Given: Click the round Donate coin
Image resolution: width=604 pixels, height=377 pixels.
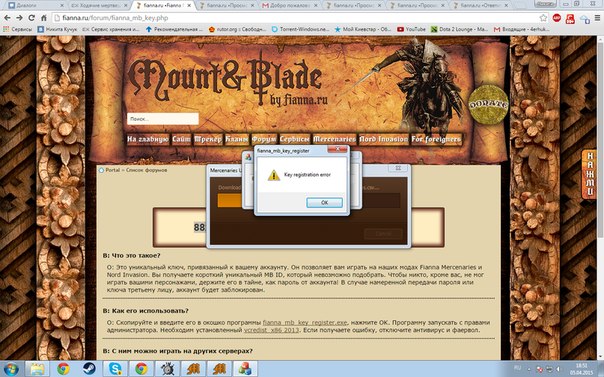Looking at the screenshot, I should point(488,105).
